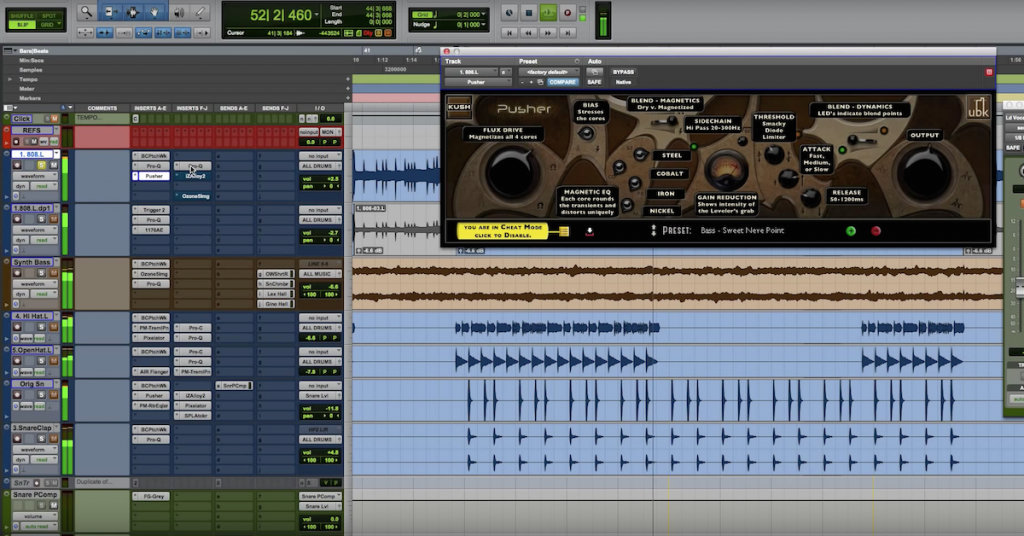Image resolution: width=1024 pixels, height=536 pixels.
Task: Open 1.808.L no input selector
Action: tap(320, 156)
